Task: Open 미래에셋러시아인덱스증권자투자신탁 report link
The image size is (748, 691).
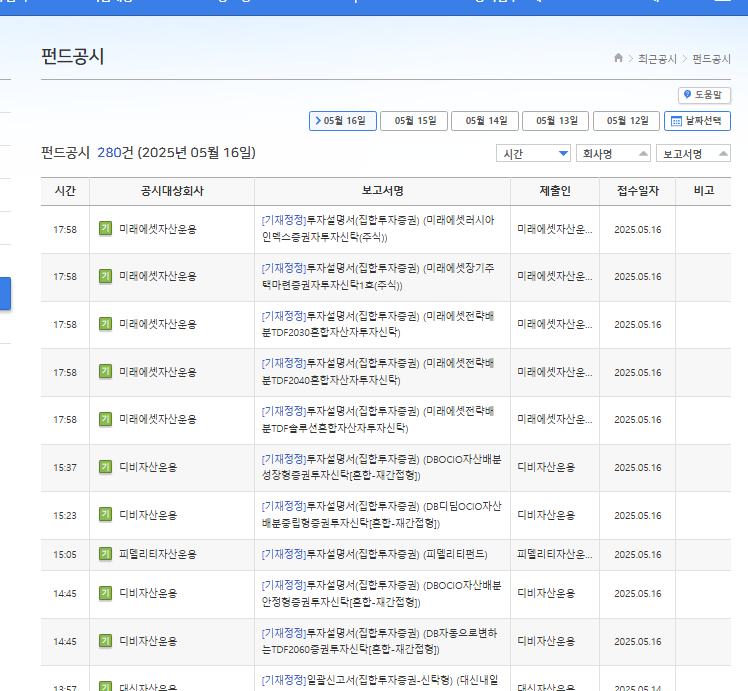Action: pyautogui.click(x=378, y=228)
